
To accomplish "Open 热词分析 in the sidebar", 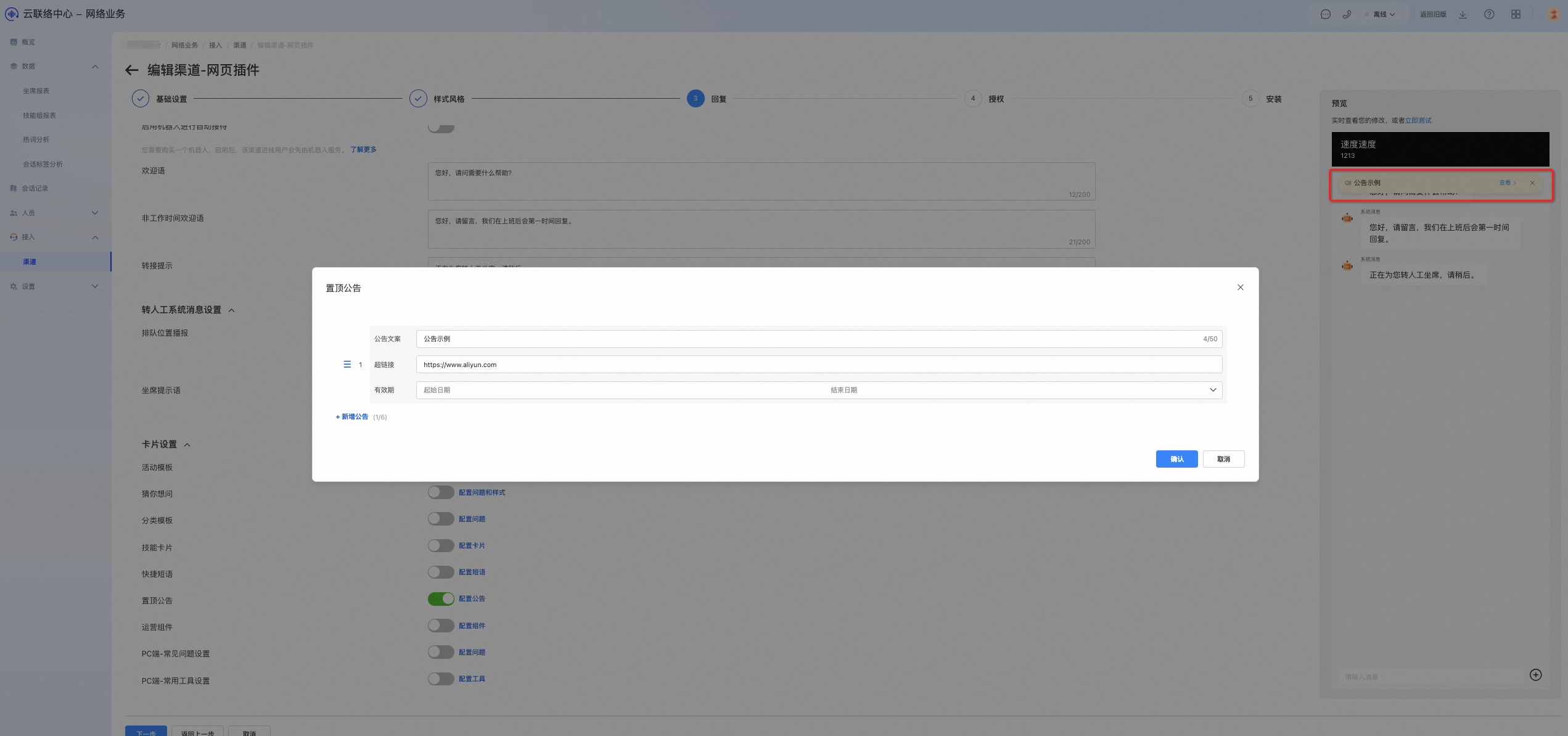I will pos(36,140).
